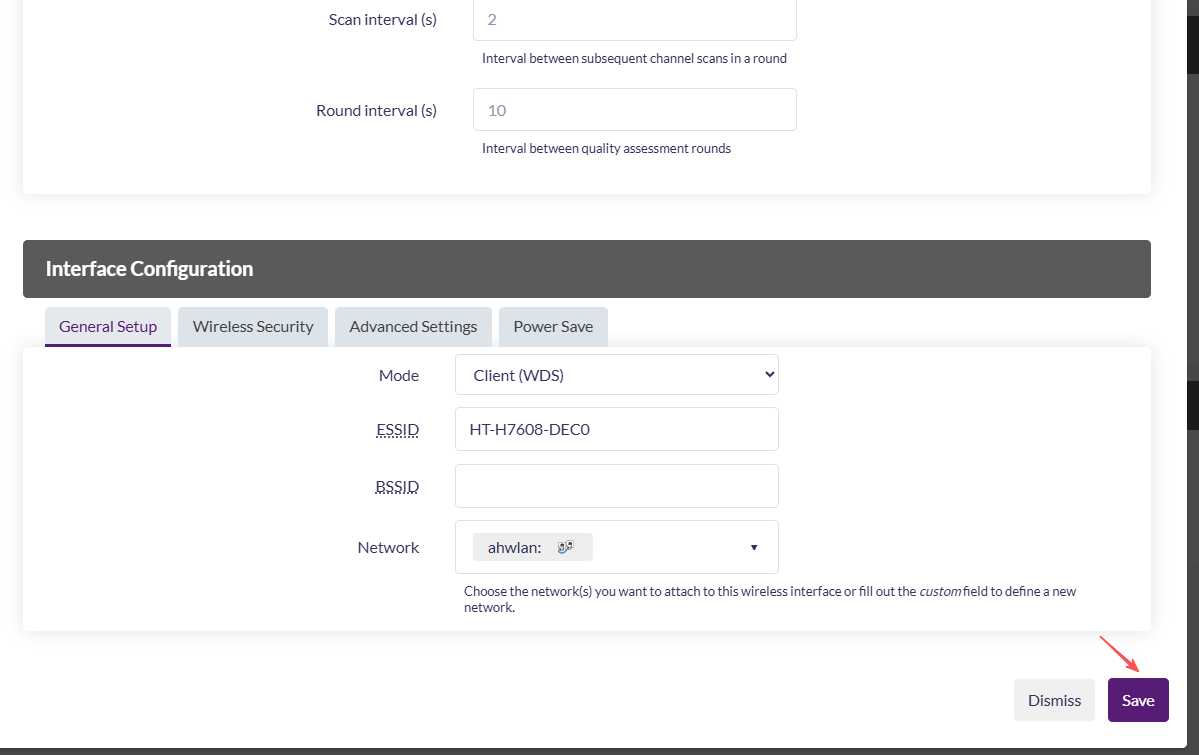Click the ESSID field label
This screenshot has width=1199, height=755.
tap(397, 430)
